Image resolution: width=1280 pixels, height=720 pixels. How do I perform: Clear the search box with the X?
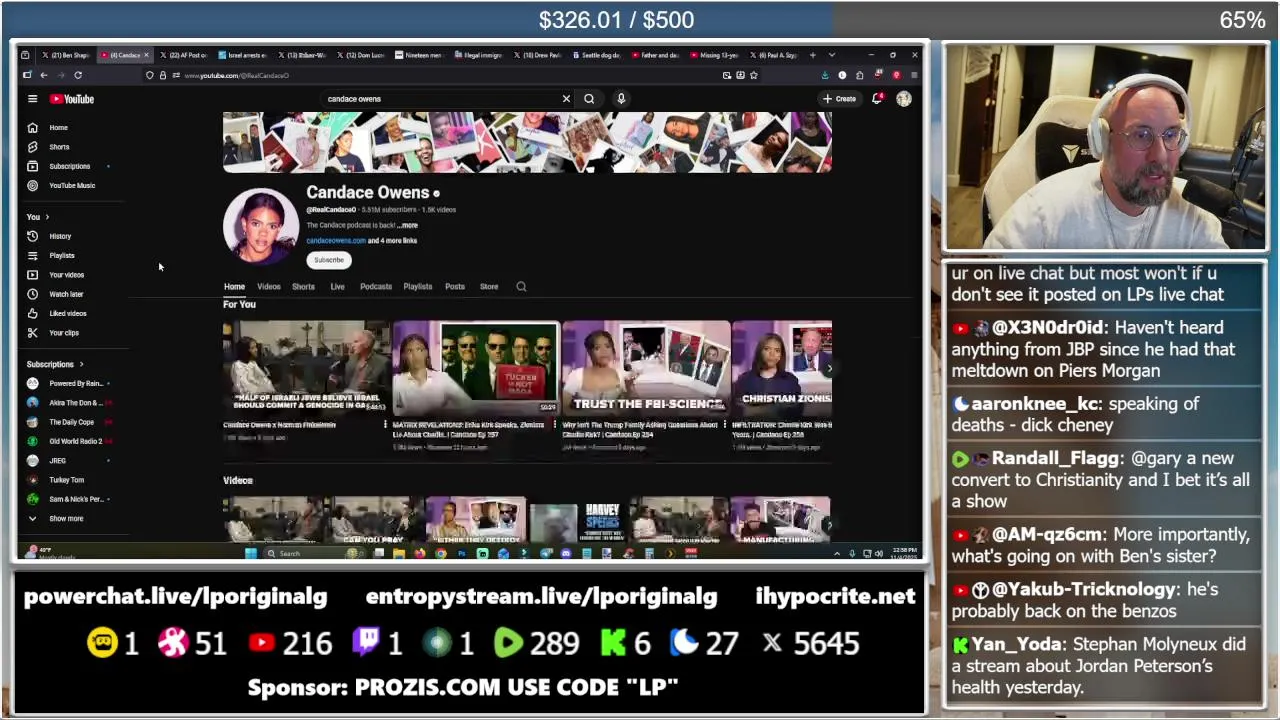[x=566, y=99]
